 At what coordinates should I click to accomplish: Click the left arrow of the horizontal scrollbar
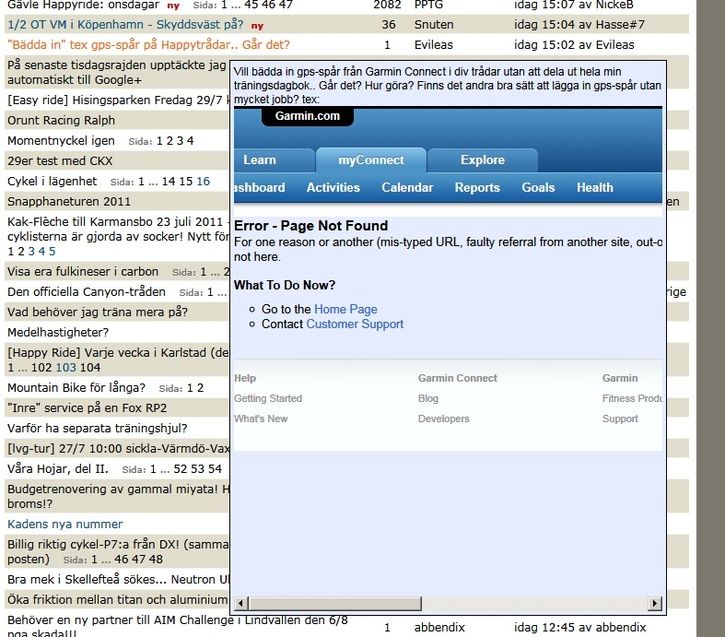point(241,603)
